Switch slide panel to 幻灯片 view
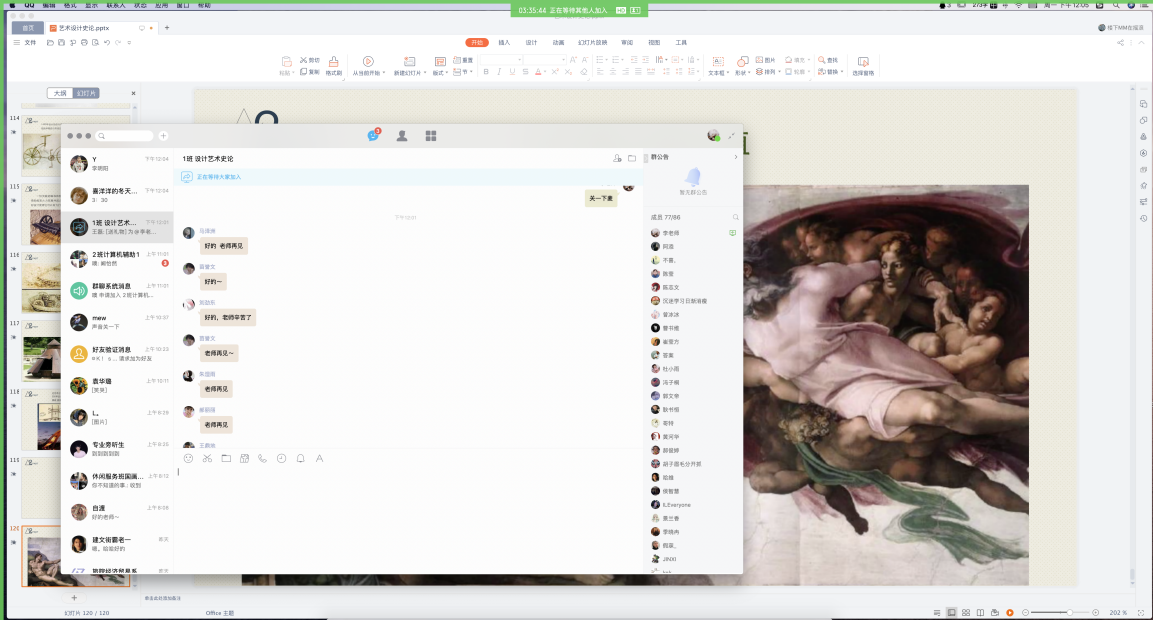Image resolution: width=1153 pixels, height=620 pixels. click(x=87, y=93)
